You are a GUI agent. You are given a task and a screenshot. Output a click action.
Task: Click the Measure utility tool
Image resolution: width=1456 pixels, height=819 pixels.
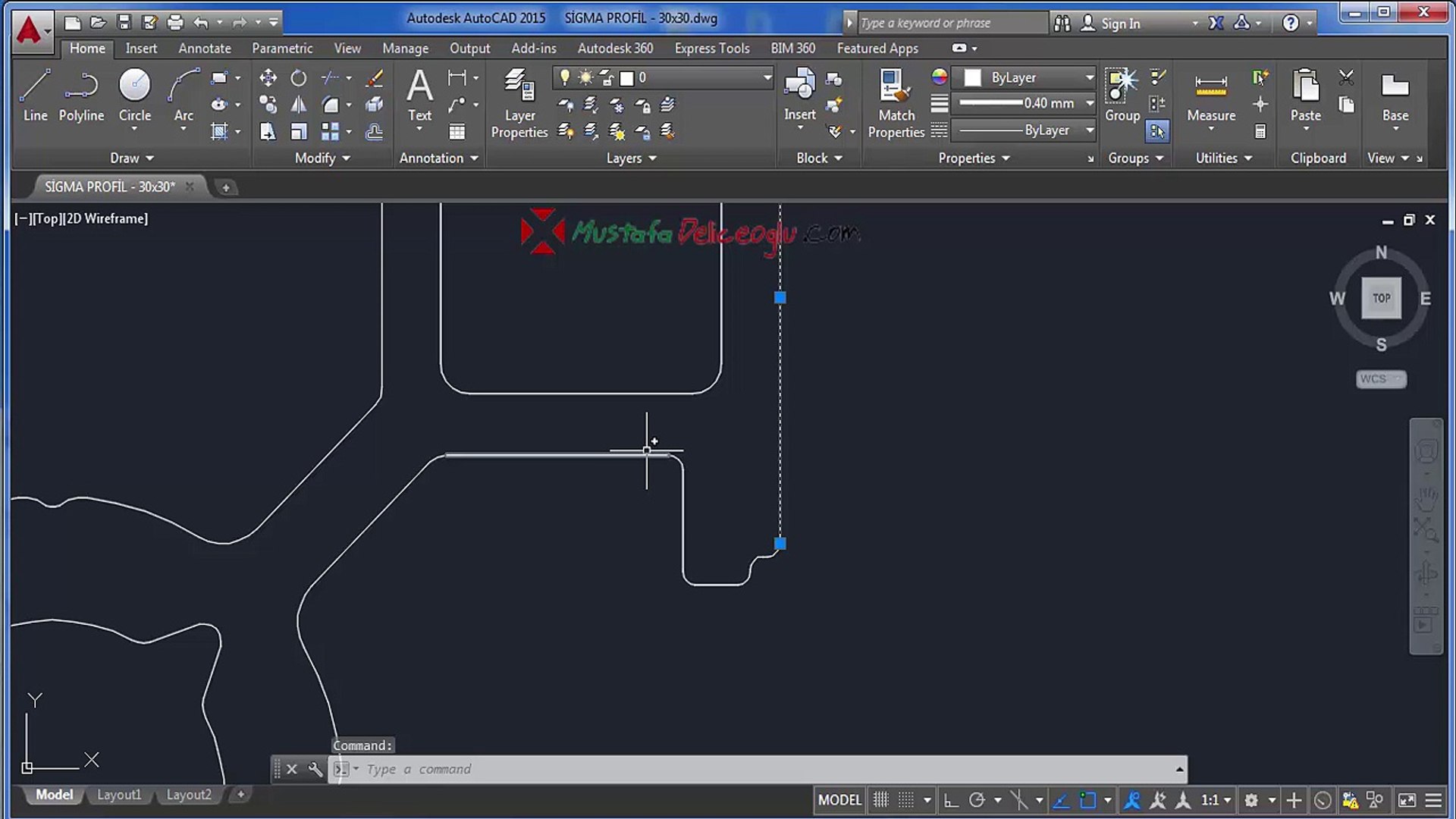[x=1210, y=95]
